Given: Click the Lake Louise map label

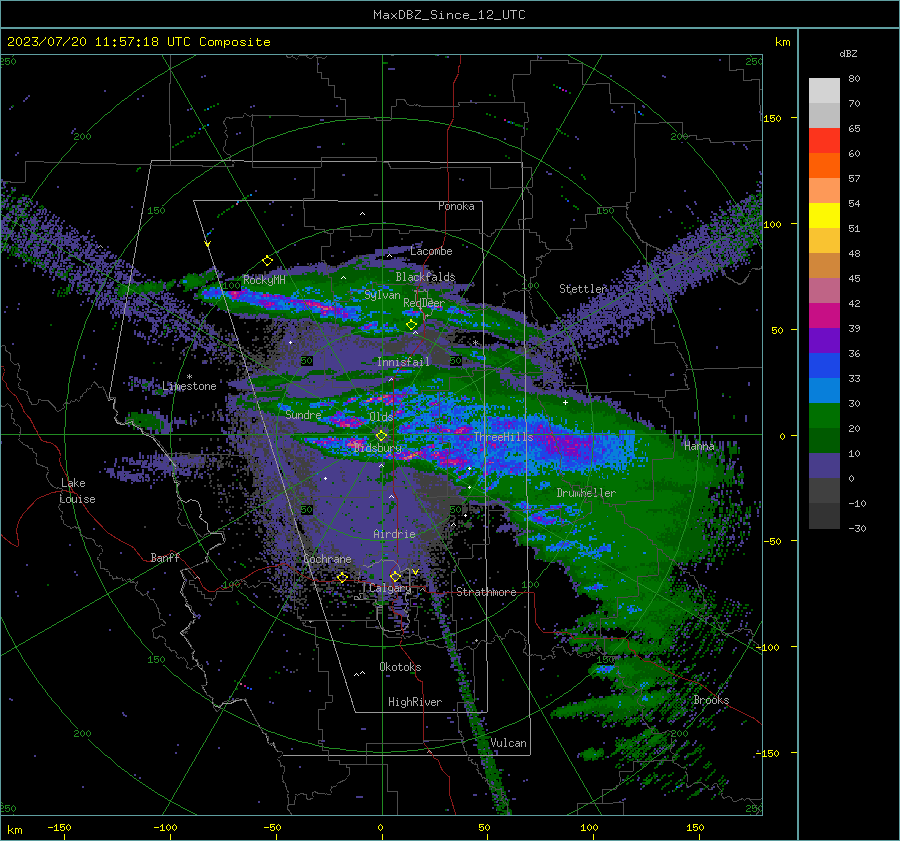Looking at the screenshot, I should (x=78, y=491).
